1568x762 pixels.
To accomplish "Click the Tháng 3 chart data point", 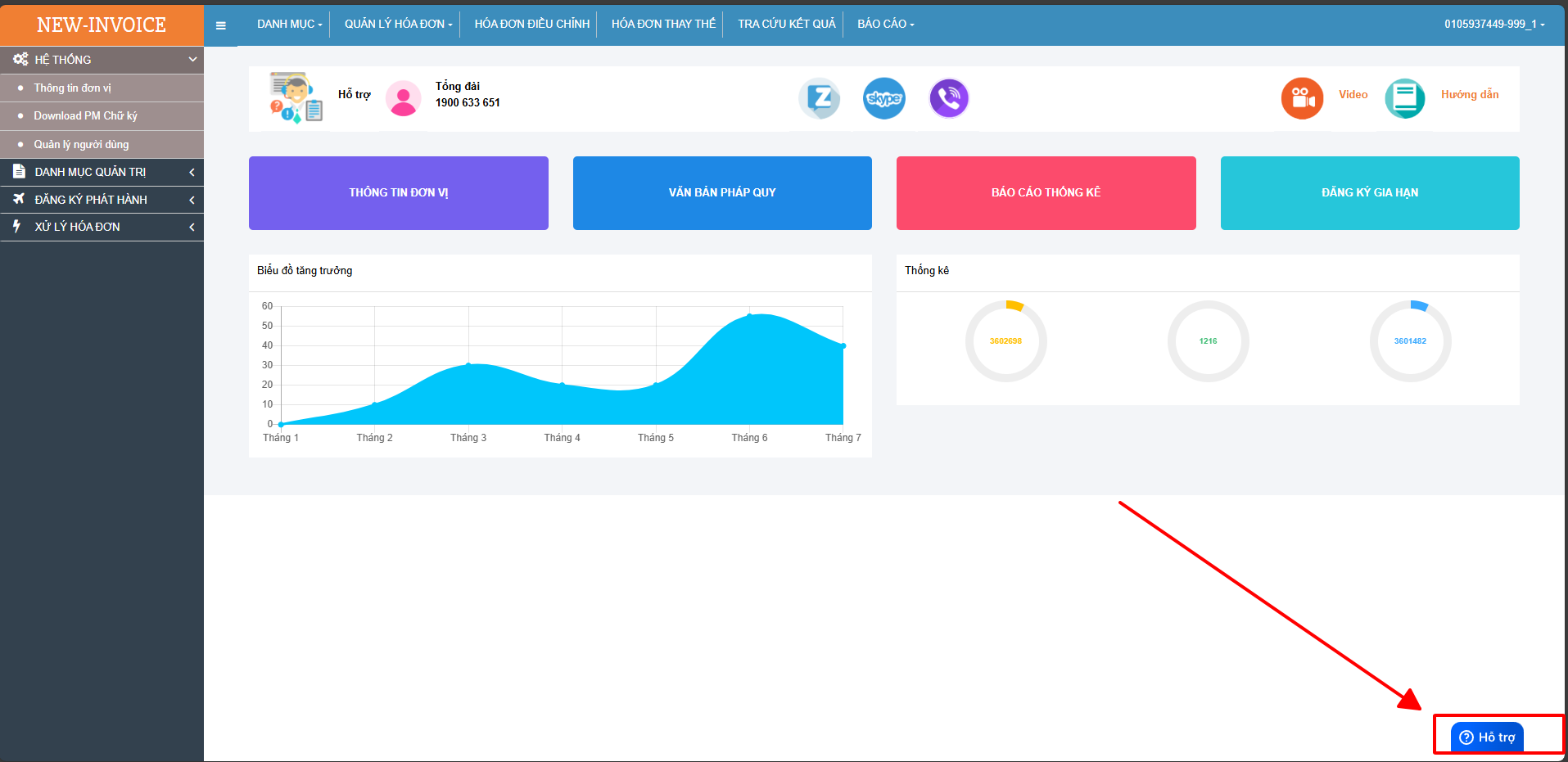I will tap(468, 364).
